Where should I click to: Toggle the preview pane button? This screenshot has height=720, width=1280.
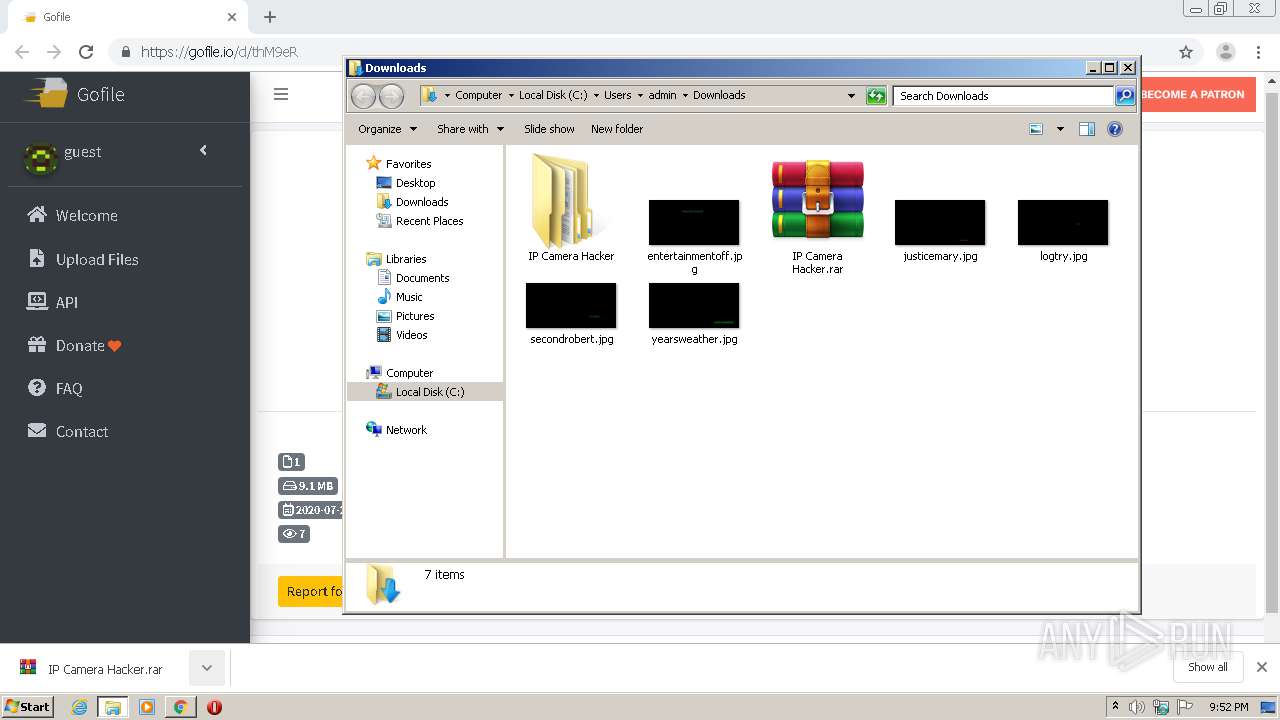[x=1087, y=129]
